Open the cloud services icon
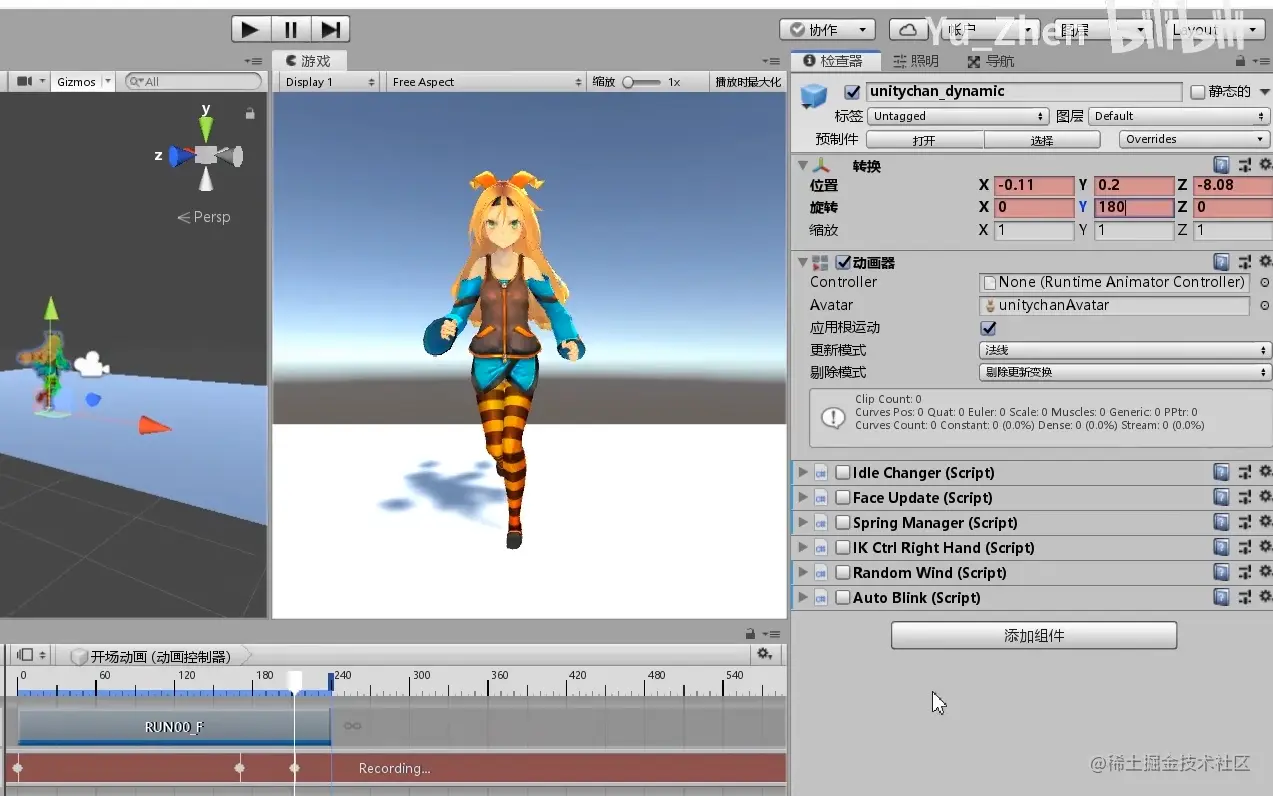 (908, 30)
